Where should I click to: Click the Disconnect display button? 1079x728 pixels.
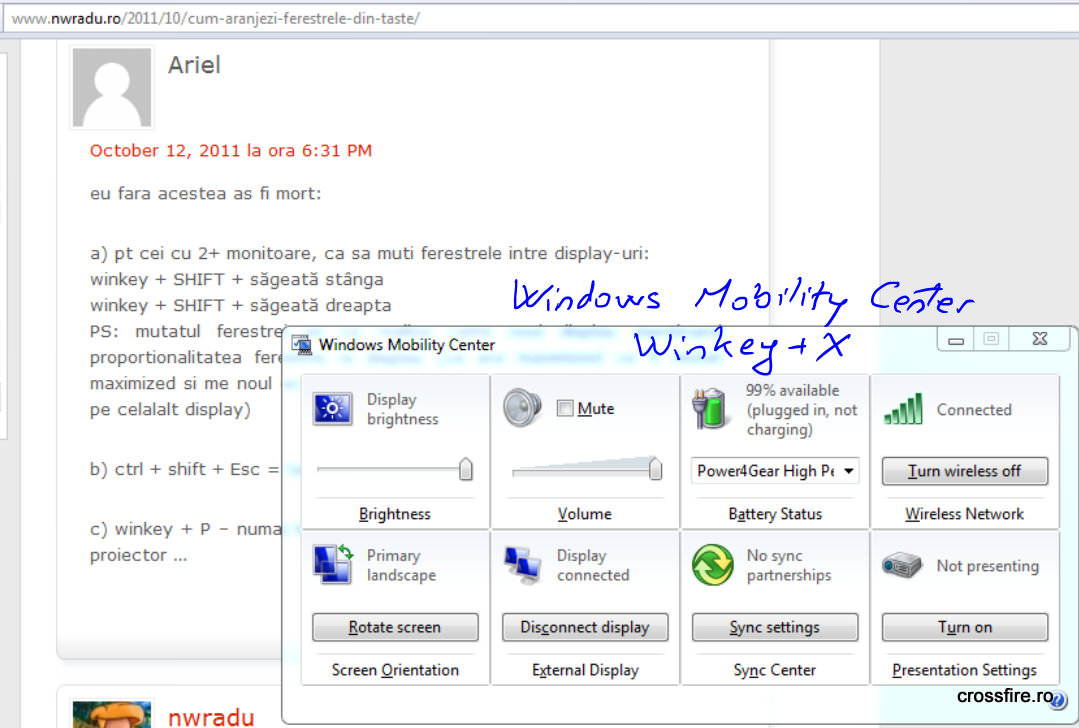pos(585,627)
